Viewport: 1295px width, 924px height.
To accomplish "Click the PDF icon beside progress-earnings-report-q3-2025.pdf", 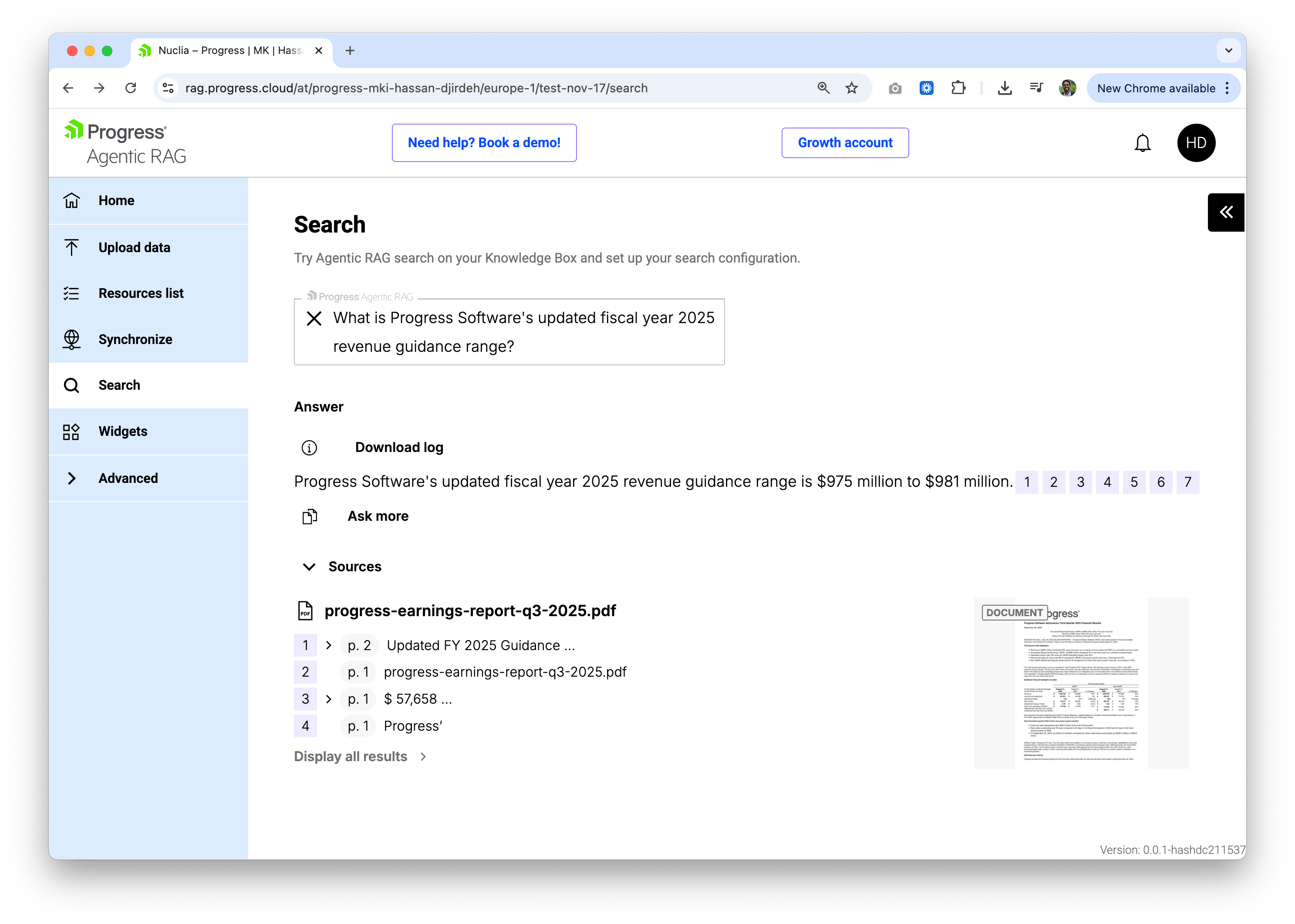I will (x=306, y=610).
